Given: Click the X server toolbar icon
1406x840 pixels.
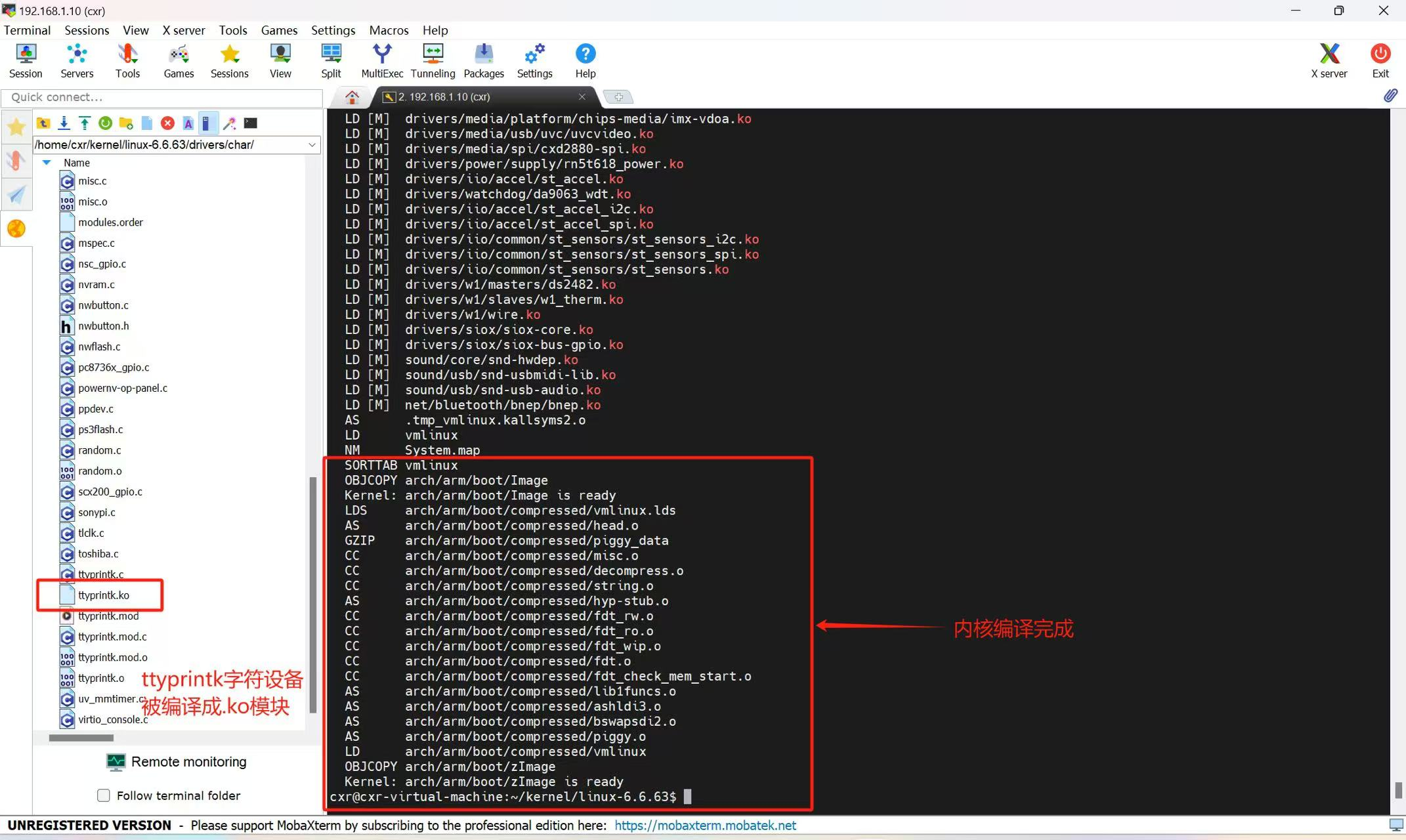Looking at the screenshot, I should click(1329, 60).
